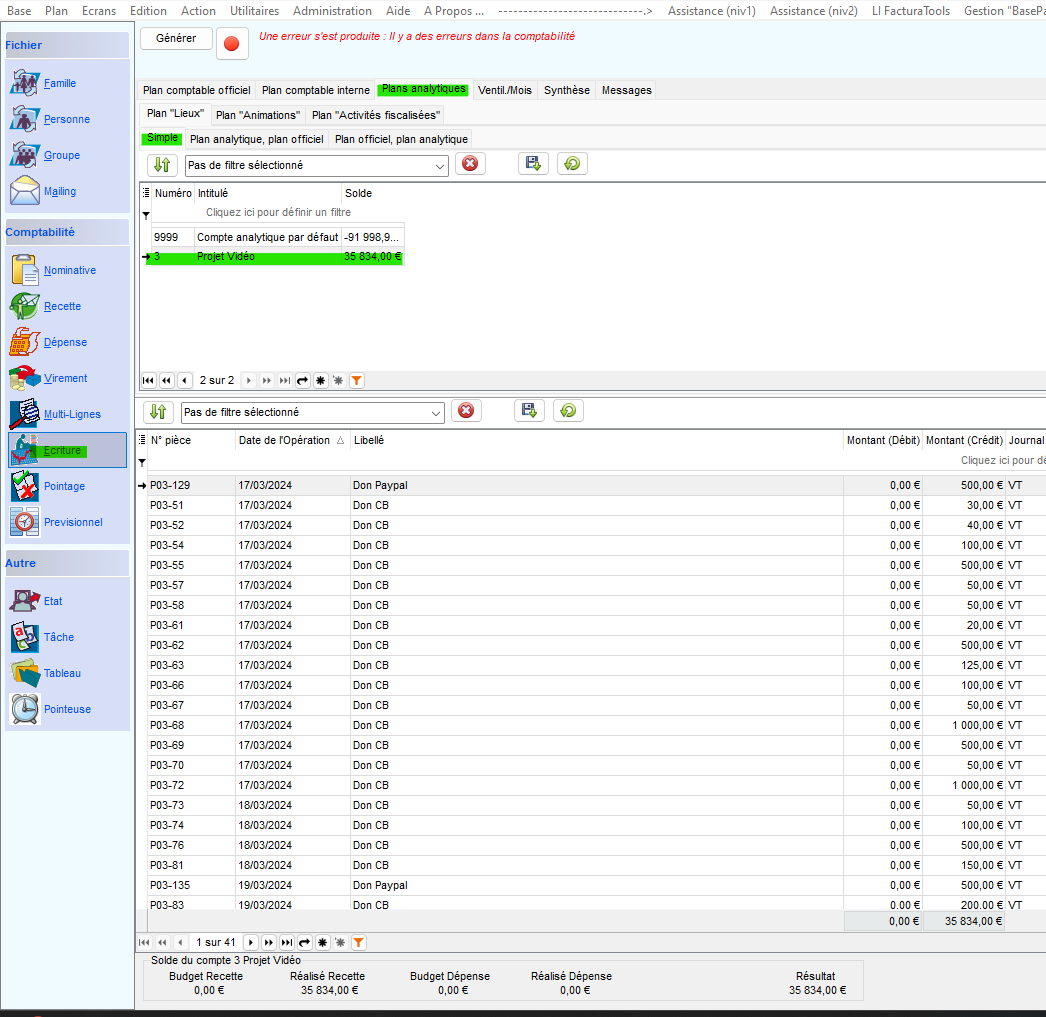The width and height of the screenshot is (1046, 1017).
Task: Select the Compte analytique par défaut row
Action: pyautogui.click(x=267, y=237)
